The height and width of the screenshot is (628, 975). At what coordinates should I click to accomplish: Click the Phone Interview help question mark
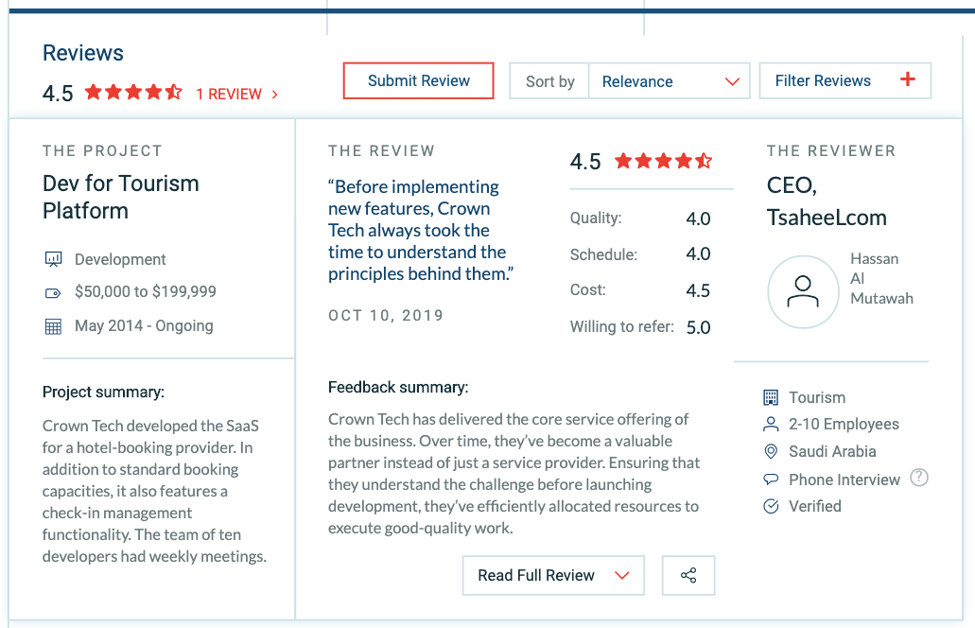[x=919, y=478]
